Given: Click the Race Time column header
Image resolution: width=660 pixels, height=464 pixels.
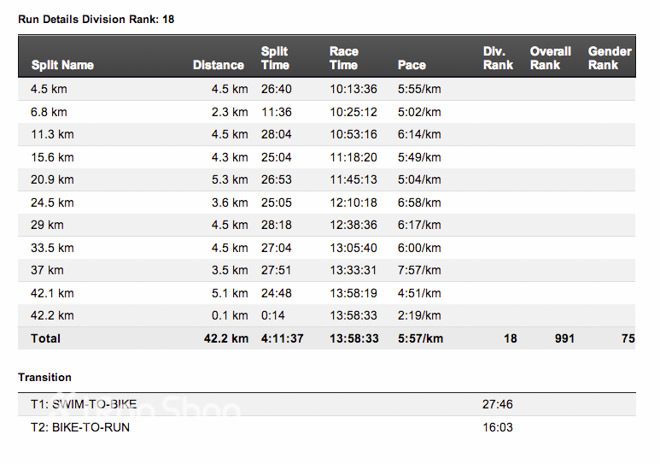Looking at the screenshot, I should [344, 58].
